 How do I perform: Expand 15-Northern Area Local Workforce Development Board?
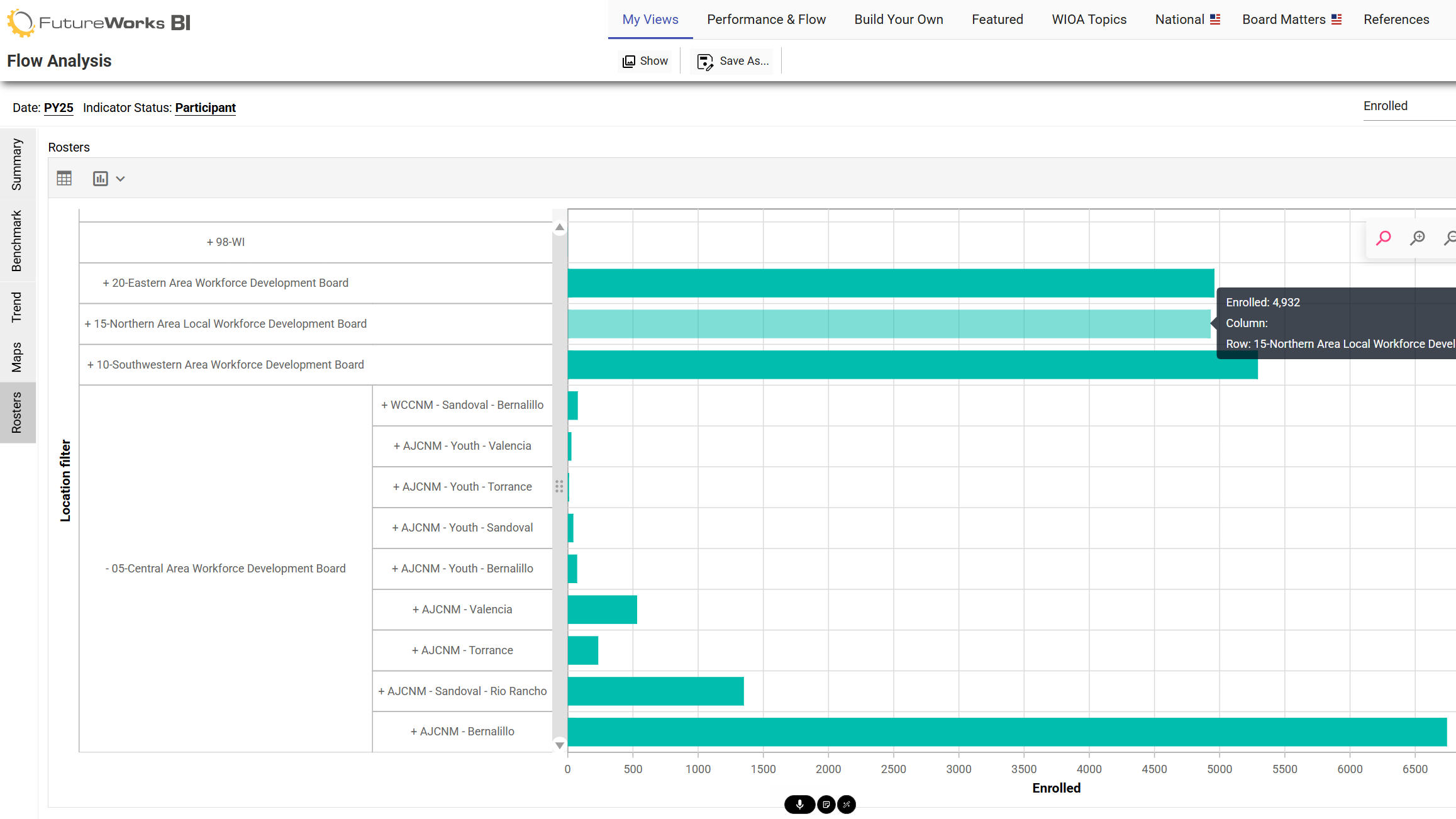point(226,324)
